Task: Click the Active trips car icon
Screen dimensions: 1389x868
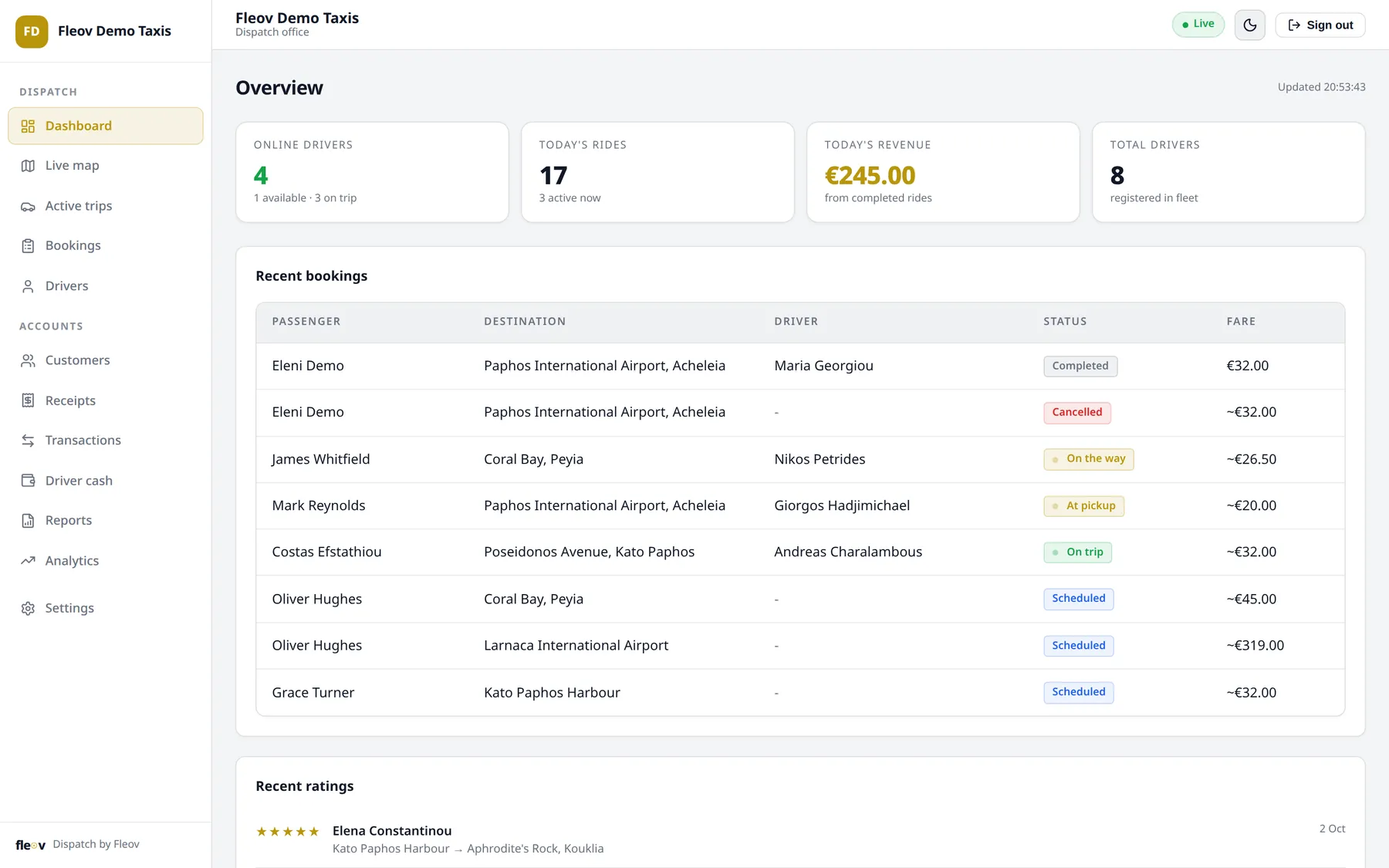Action: 28,206
